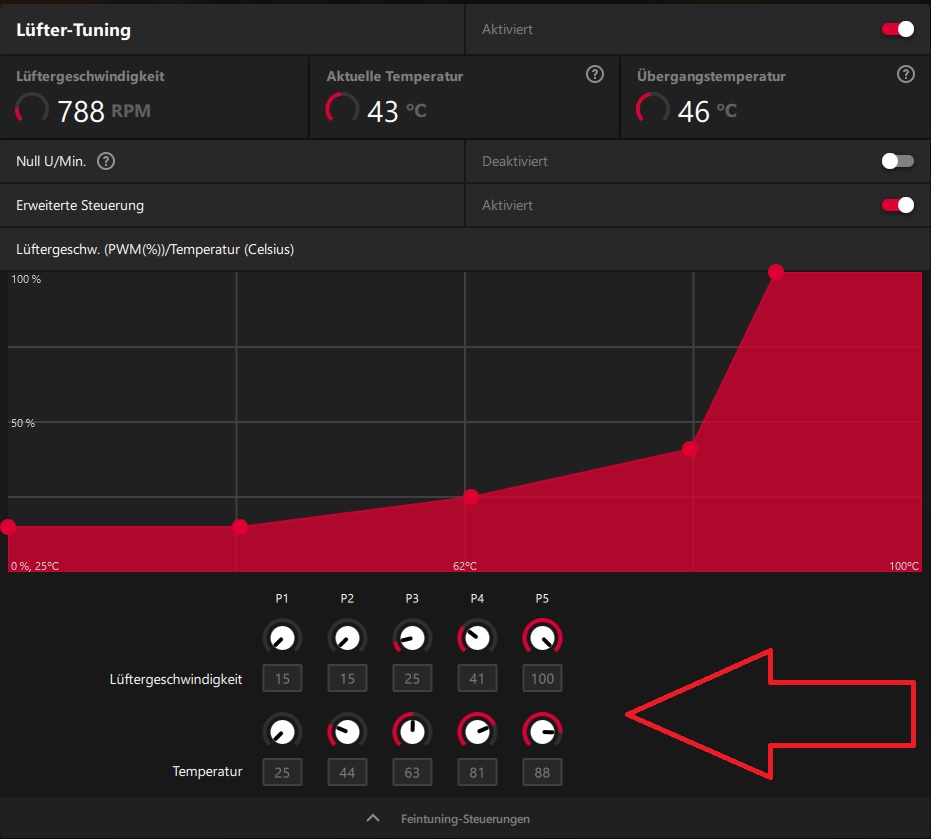Click the Feintuning-Steuerungen label
This screenshot has height=839, width=931.
coord(465,819)
